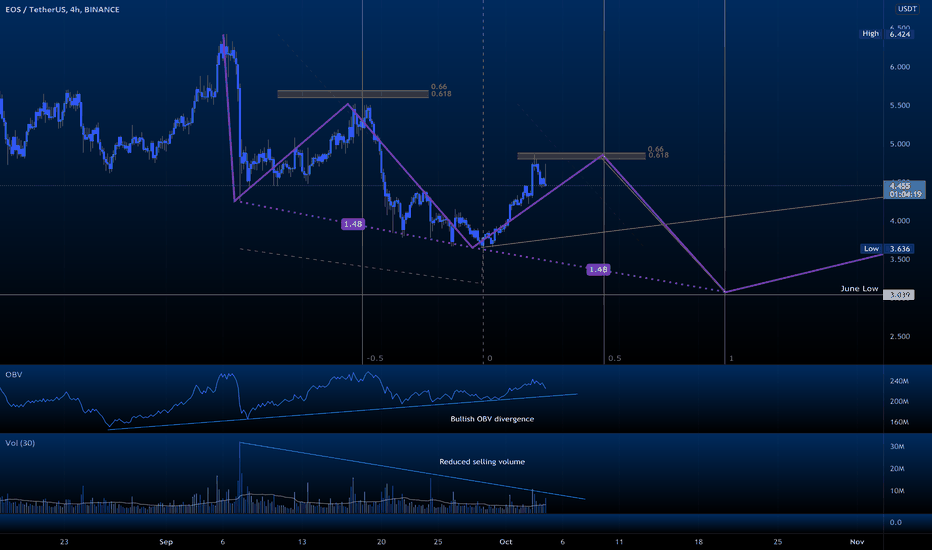Click the Reduced selling volume annotation
The width and height of the screenshot is (932, 550).
coord(482,461)
